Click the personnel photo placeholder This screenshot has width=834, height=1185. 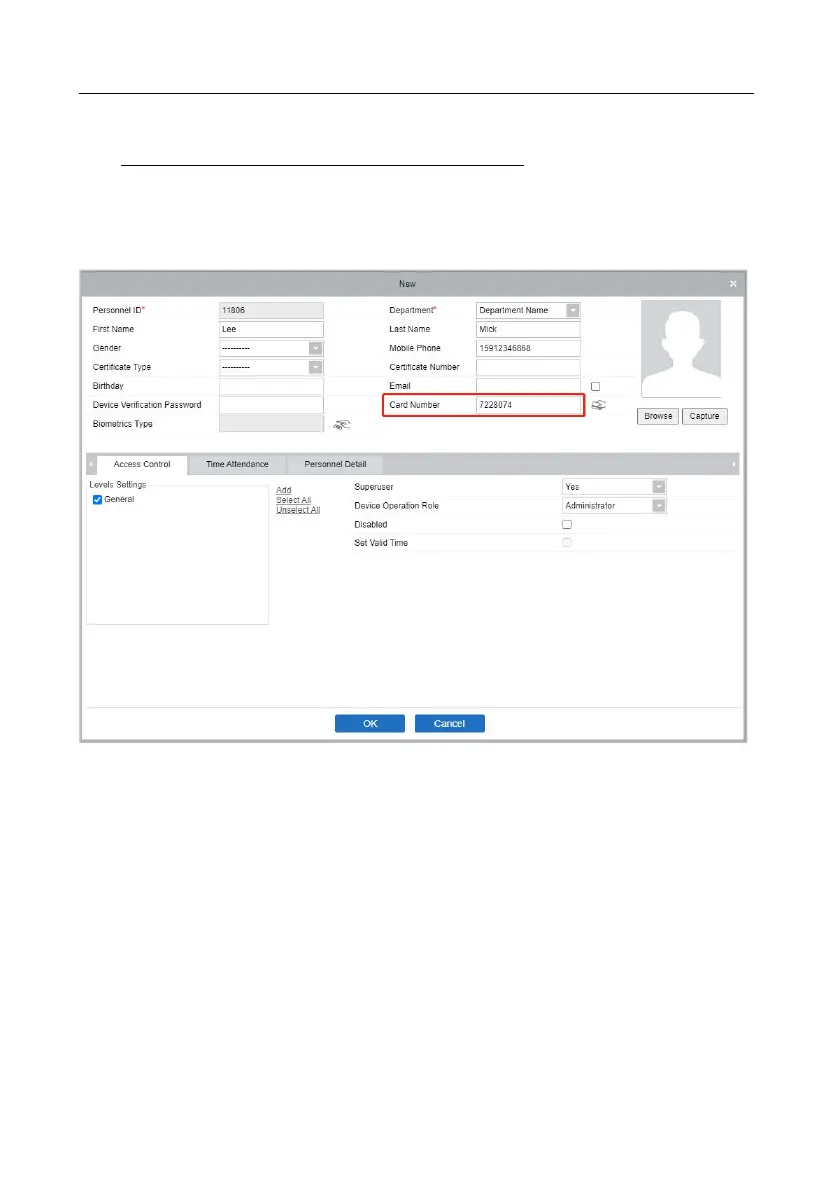681,348
